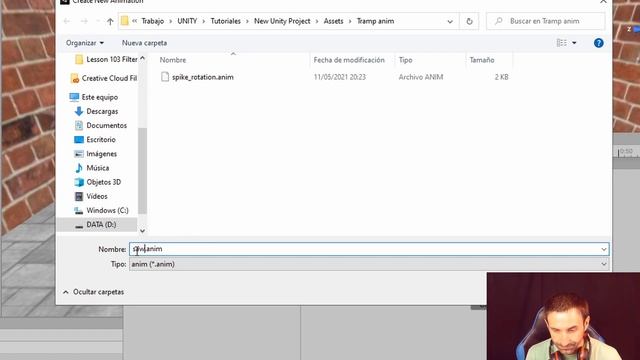Navigate to Assets in breadcrumb

[333, 21]
